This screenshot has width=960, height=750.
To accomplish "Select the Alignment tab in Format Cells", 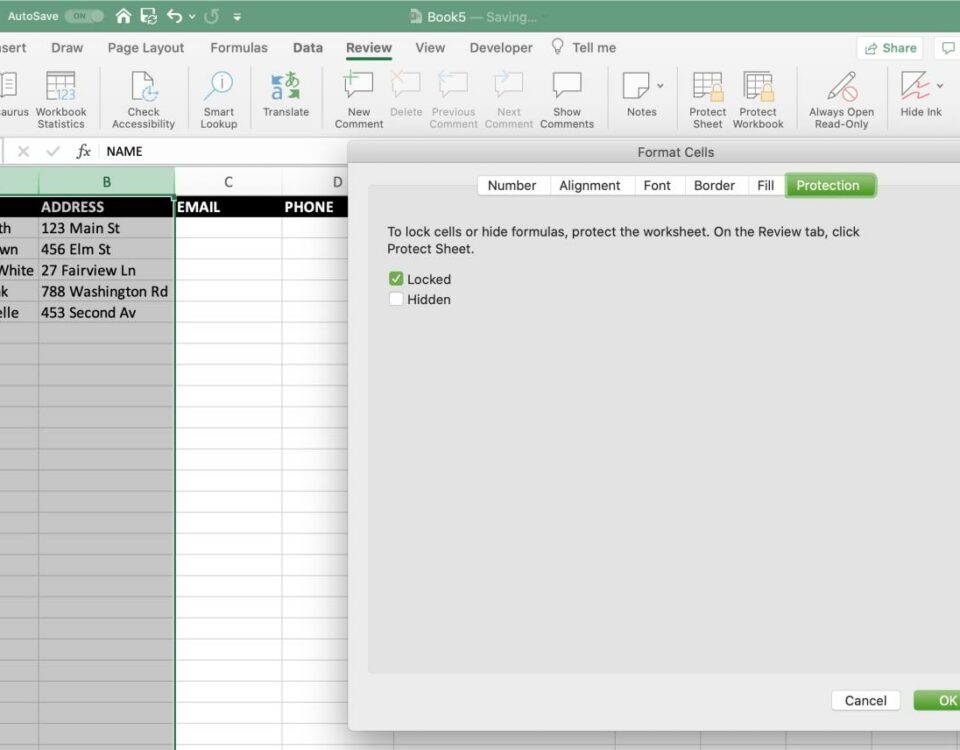I will [590, 186].
